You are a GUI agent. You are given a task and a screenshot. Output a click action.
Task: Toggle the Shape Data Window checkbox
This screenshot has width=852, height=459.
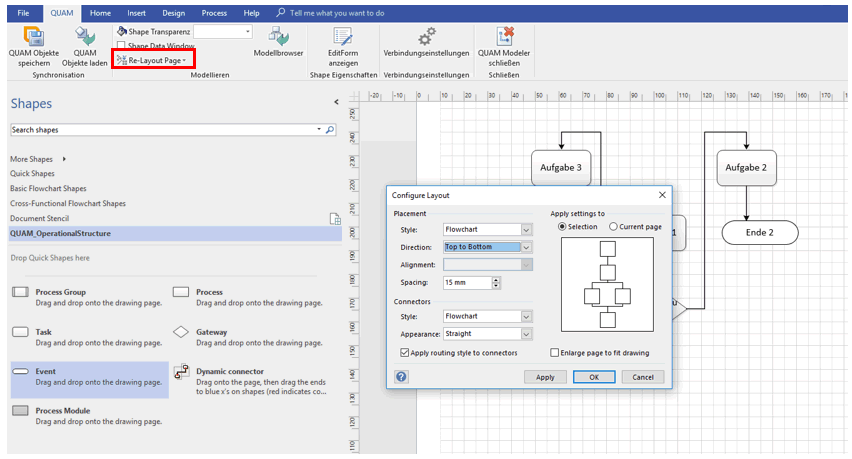click(x=121, y=46)
